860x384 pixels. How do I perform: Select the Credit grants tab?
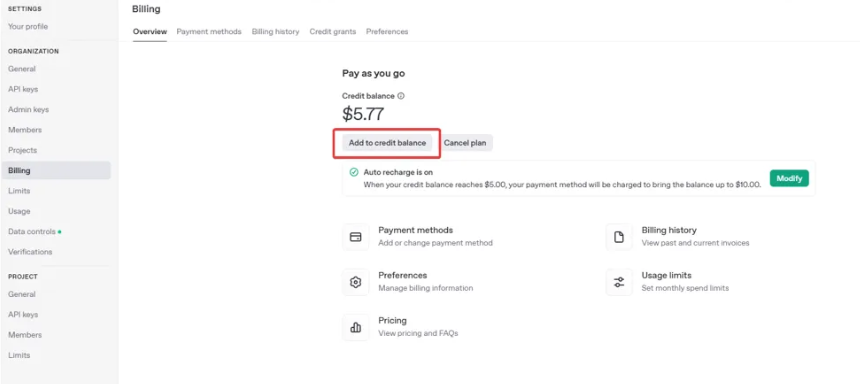point(332,32)
